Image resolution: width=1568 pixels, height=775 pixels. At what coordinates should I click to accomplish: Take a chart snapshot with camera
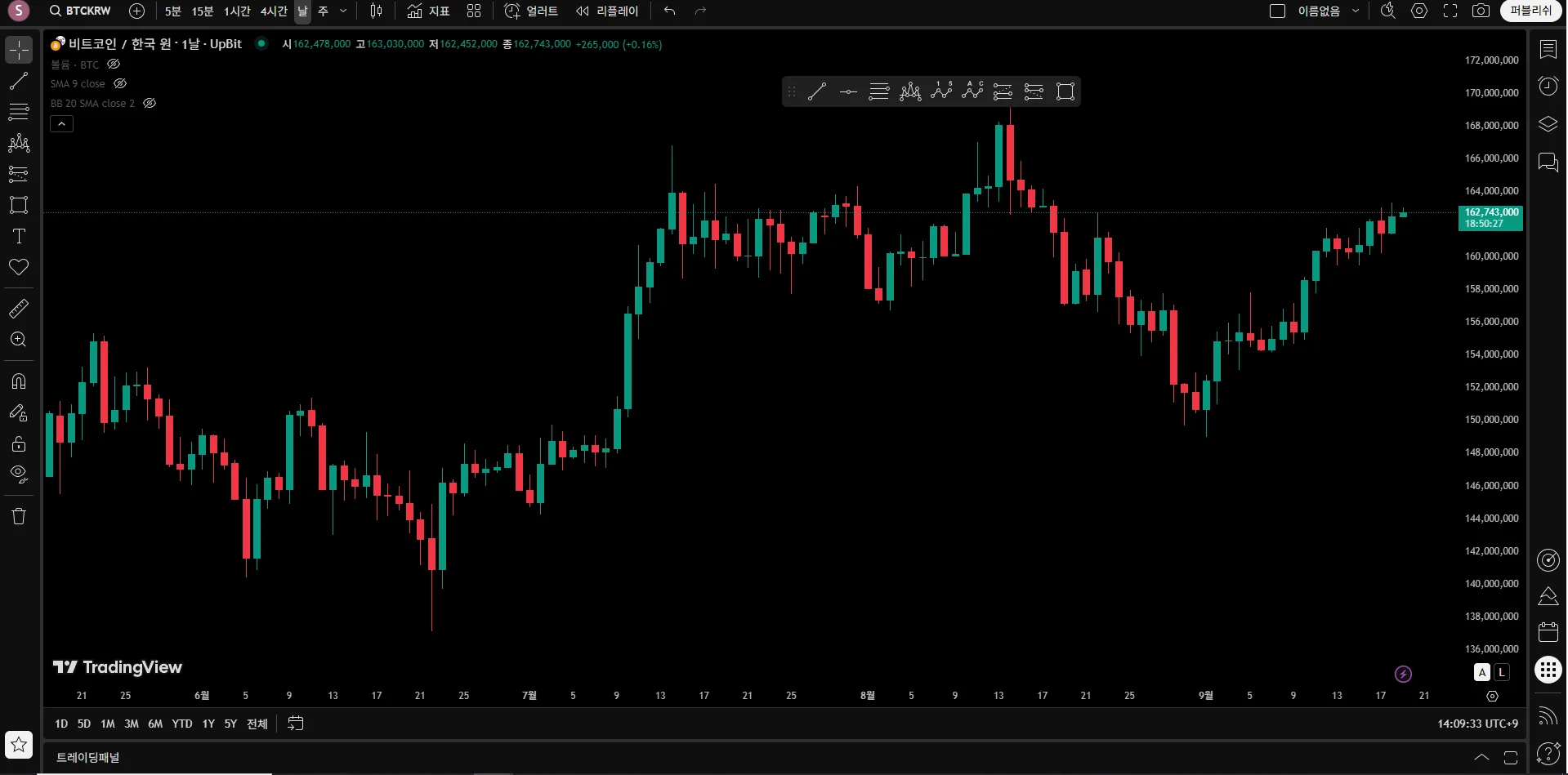pos(1481,11)
